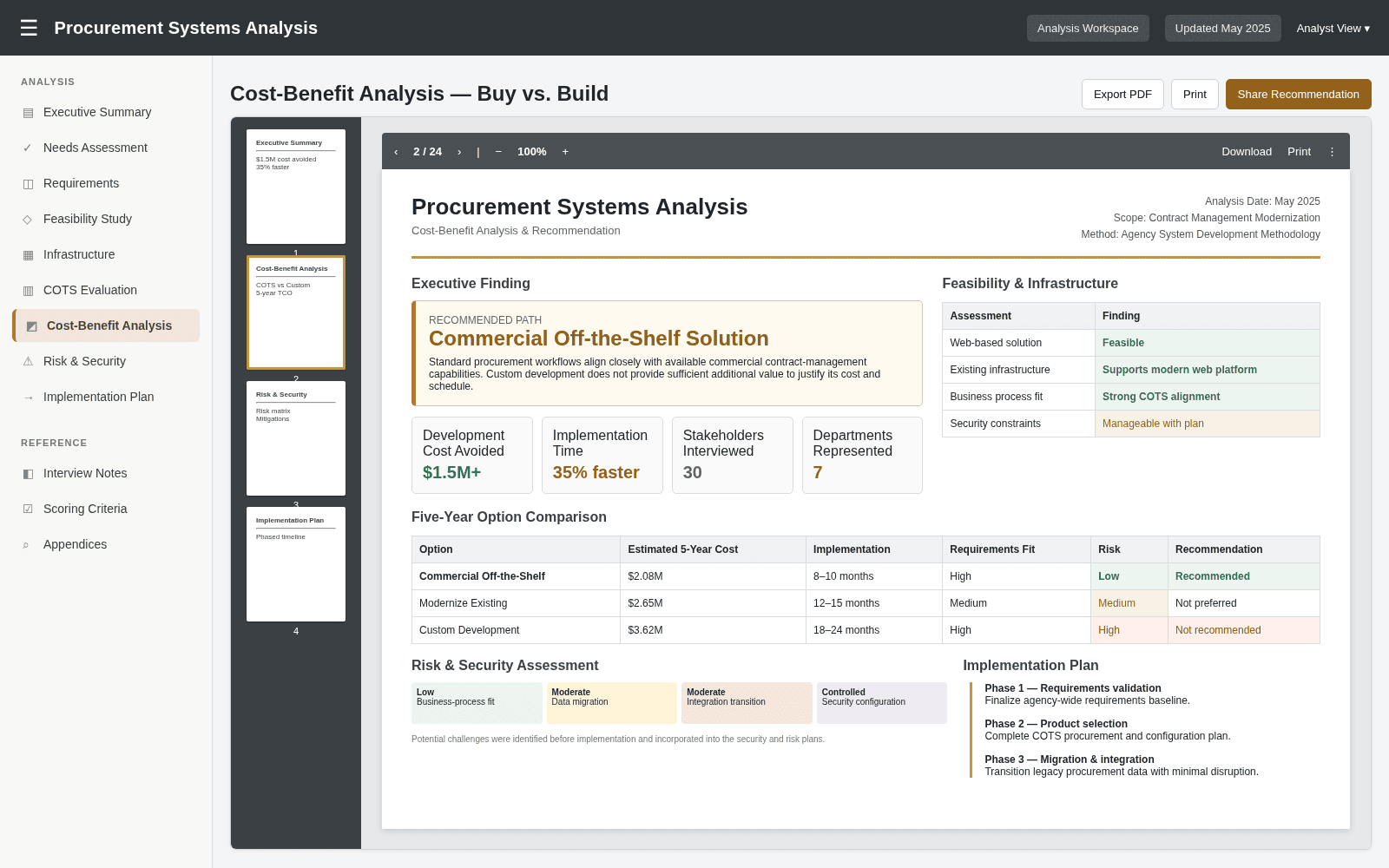Click the Scoring Criteria checkbox icon
Viewport: 1389px width, 868px height.
point(28,510)
